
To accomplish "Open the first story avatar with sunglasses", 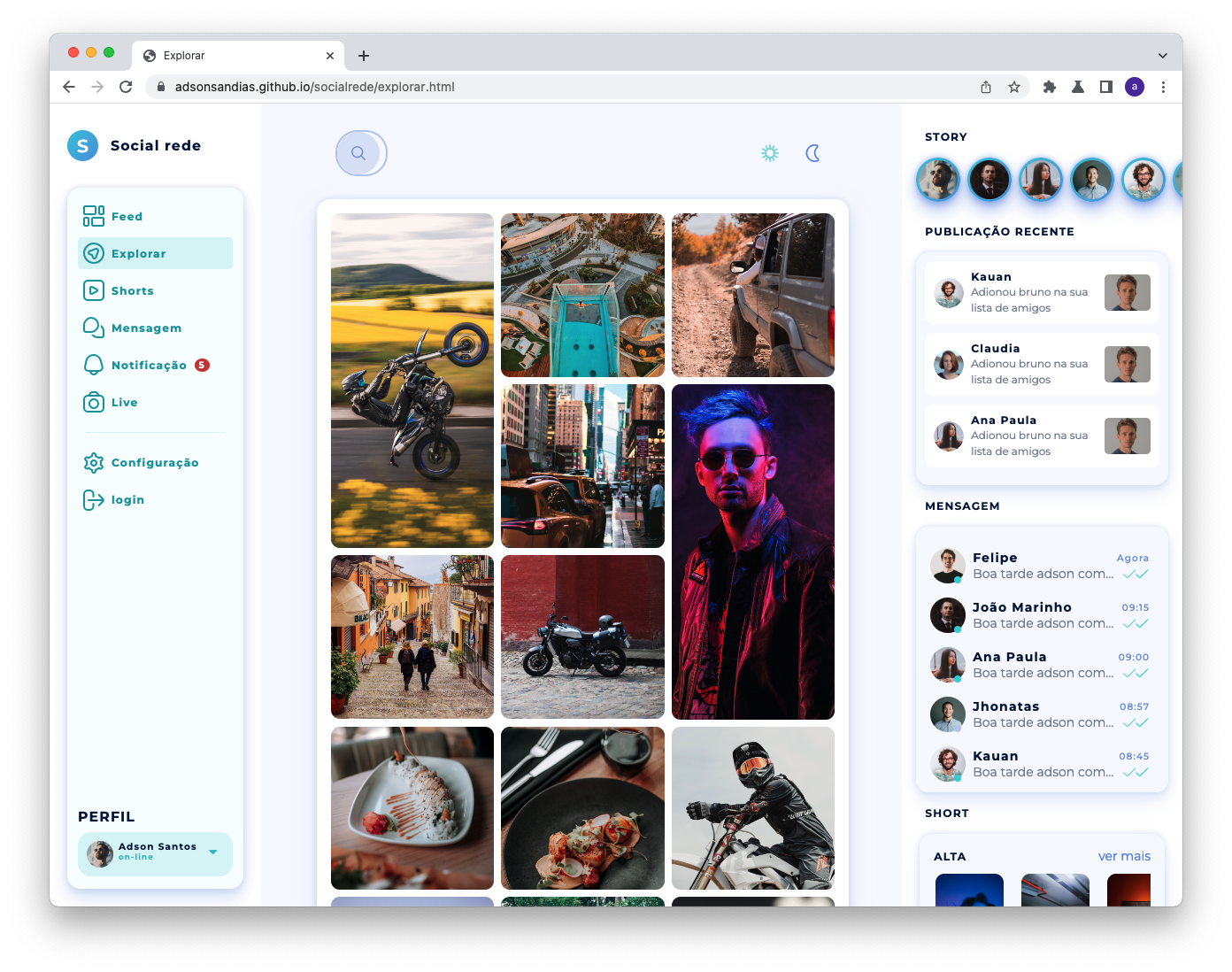I will (x=938, y=180).
